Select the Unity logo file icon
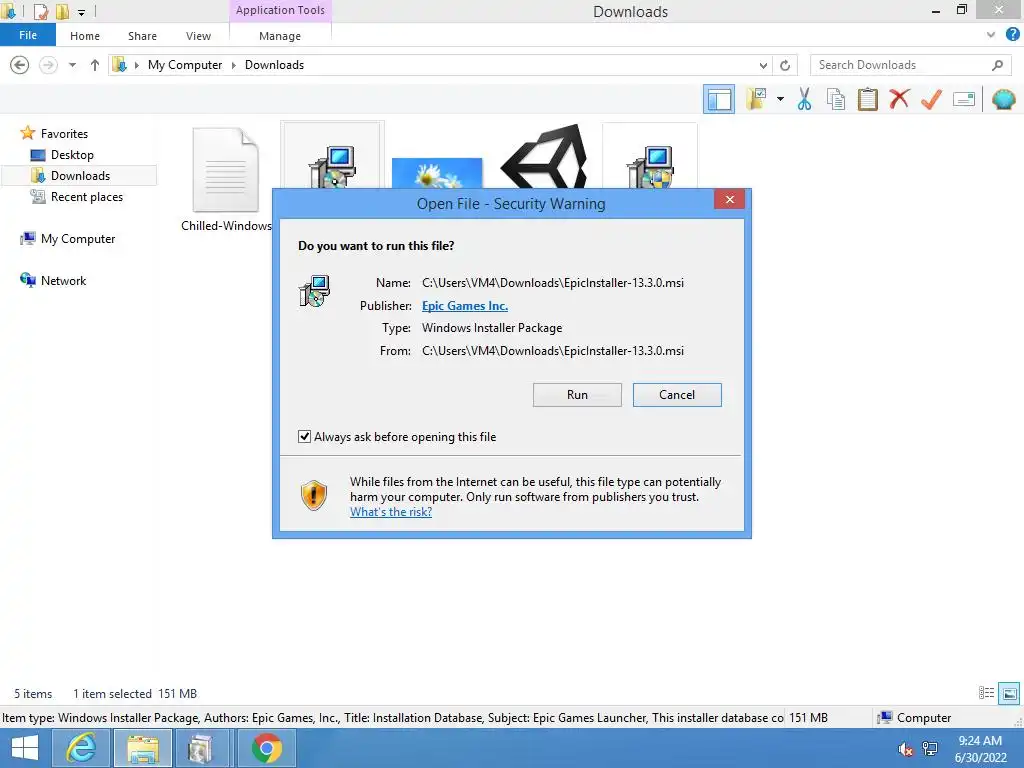 pyautogui.click(x=544, y=157)
